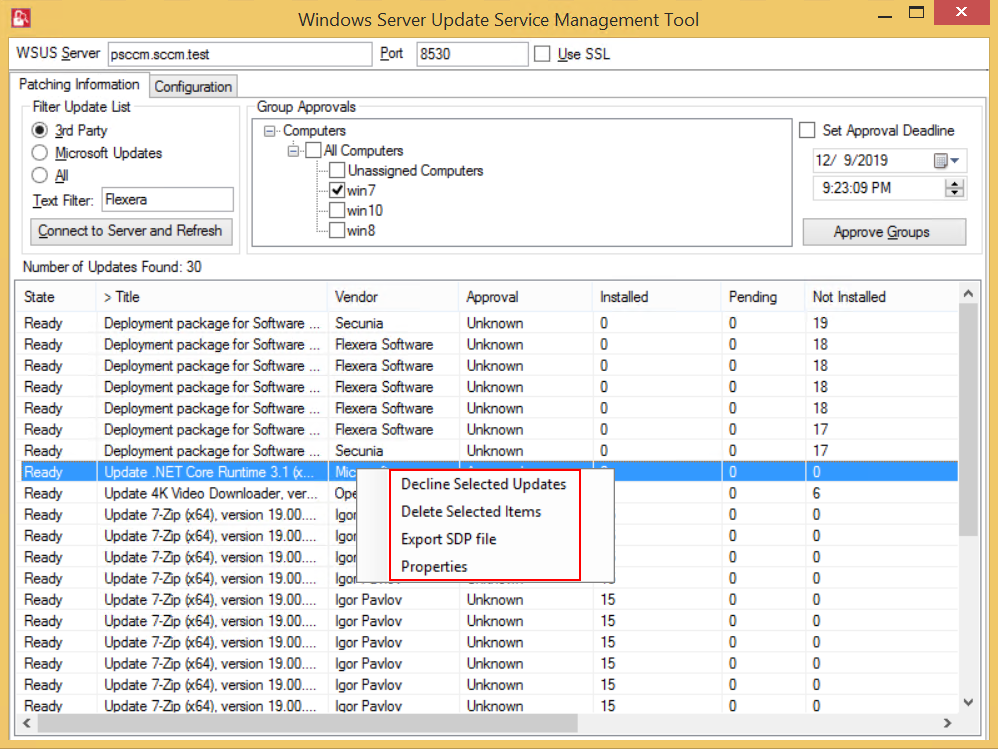The width and height of the screenshot is (998, 749).
Task: Collapse the All Computers tree node
Action: click(294, 151)
